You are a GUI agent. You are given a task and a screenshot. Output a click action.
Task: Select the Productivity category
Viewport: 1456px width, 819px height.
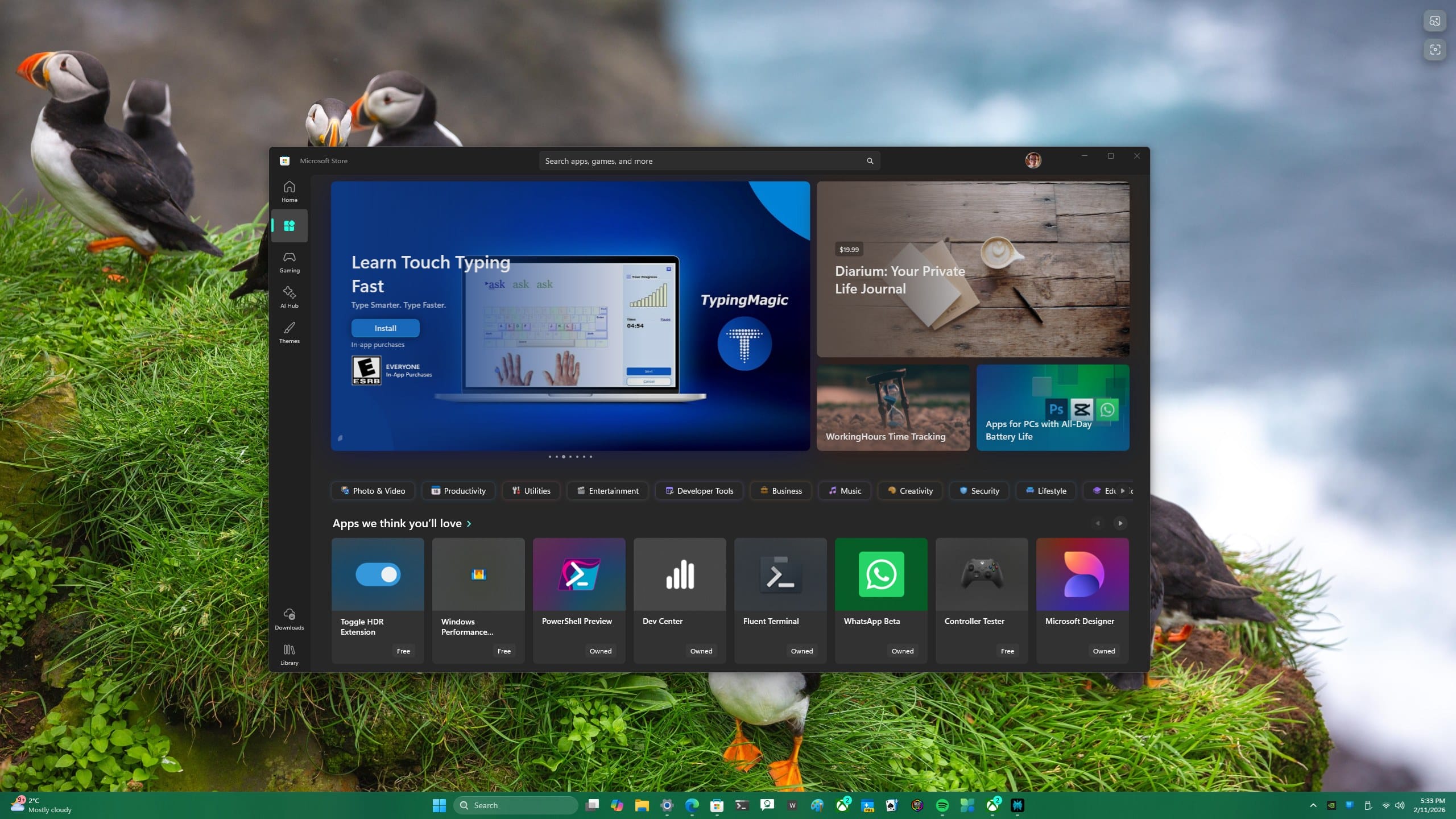click(x=458, y=491)
